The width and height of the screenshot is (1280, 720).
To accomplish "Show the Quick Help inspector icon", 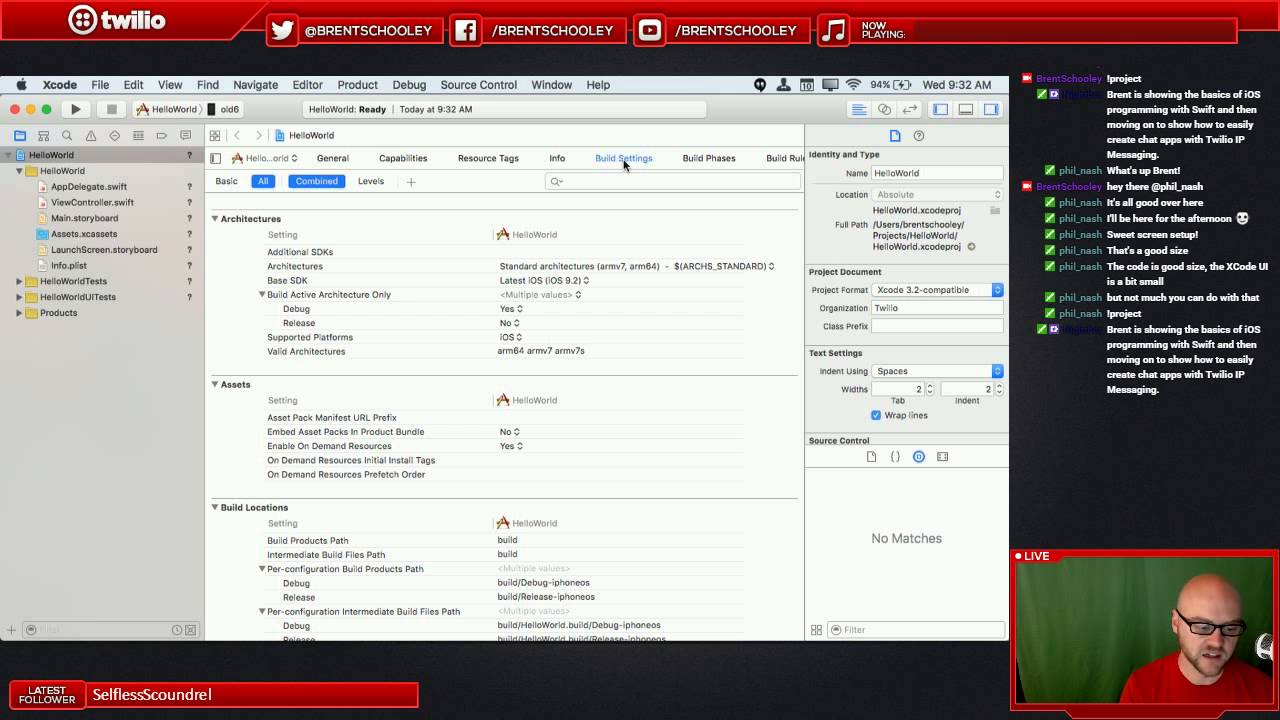I will point(919,136).
